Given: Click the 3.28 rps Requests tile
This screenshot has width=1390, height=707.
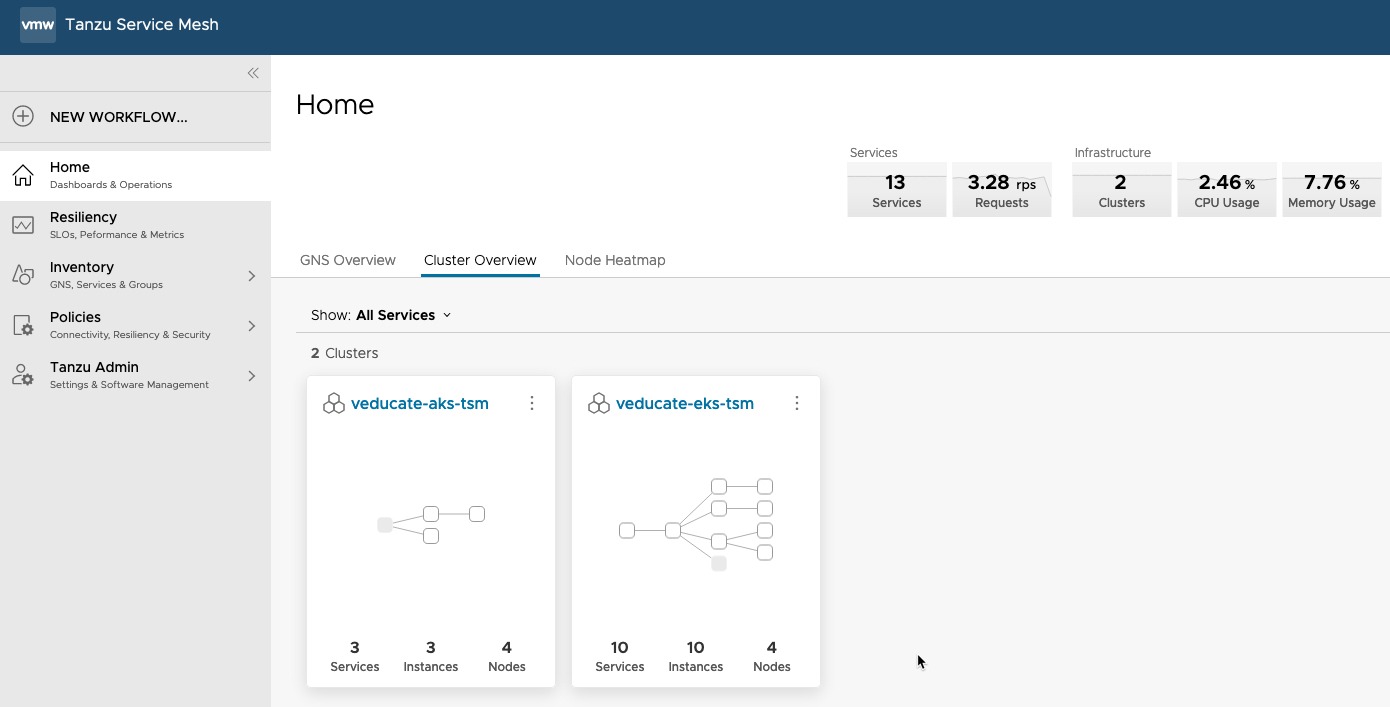Looking at the screenshot, I should 1002,190.
